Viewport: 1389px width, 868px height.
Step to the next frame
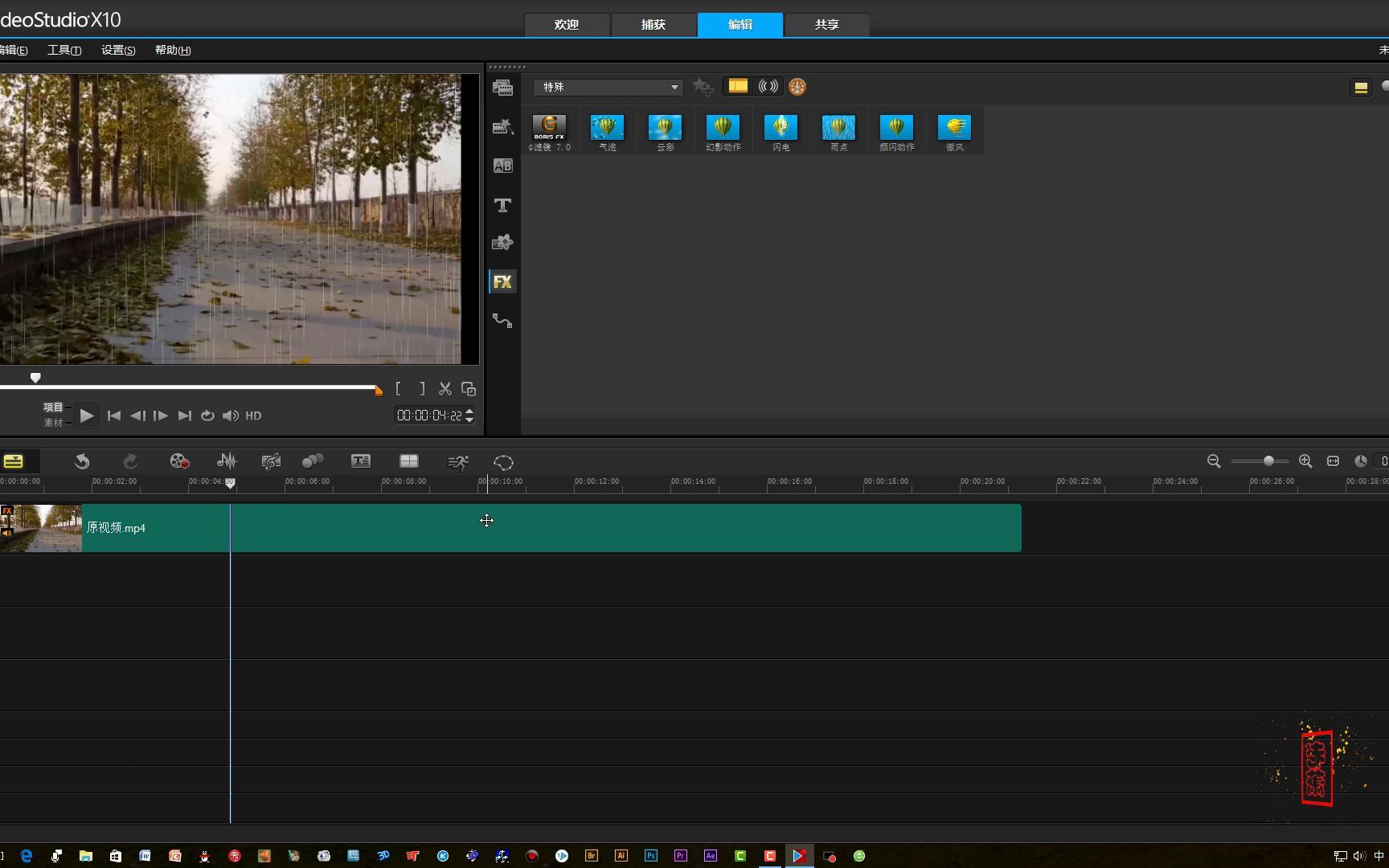point(161,416)
